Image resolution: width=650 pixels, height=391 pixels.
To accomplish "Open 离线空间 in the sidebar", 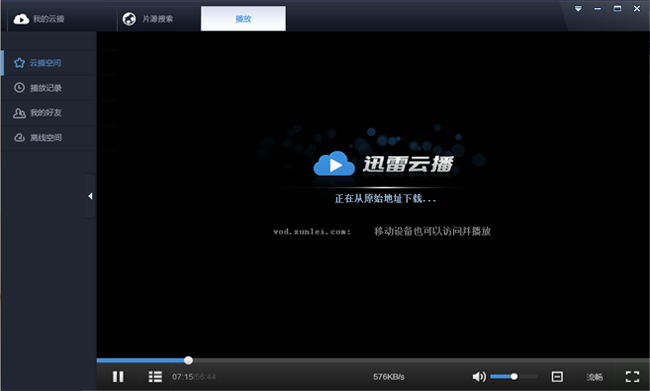I will (49, 138).
